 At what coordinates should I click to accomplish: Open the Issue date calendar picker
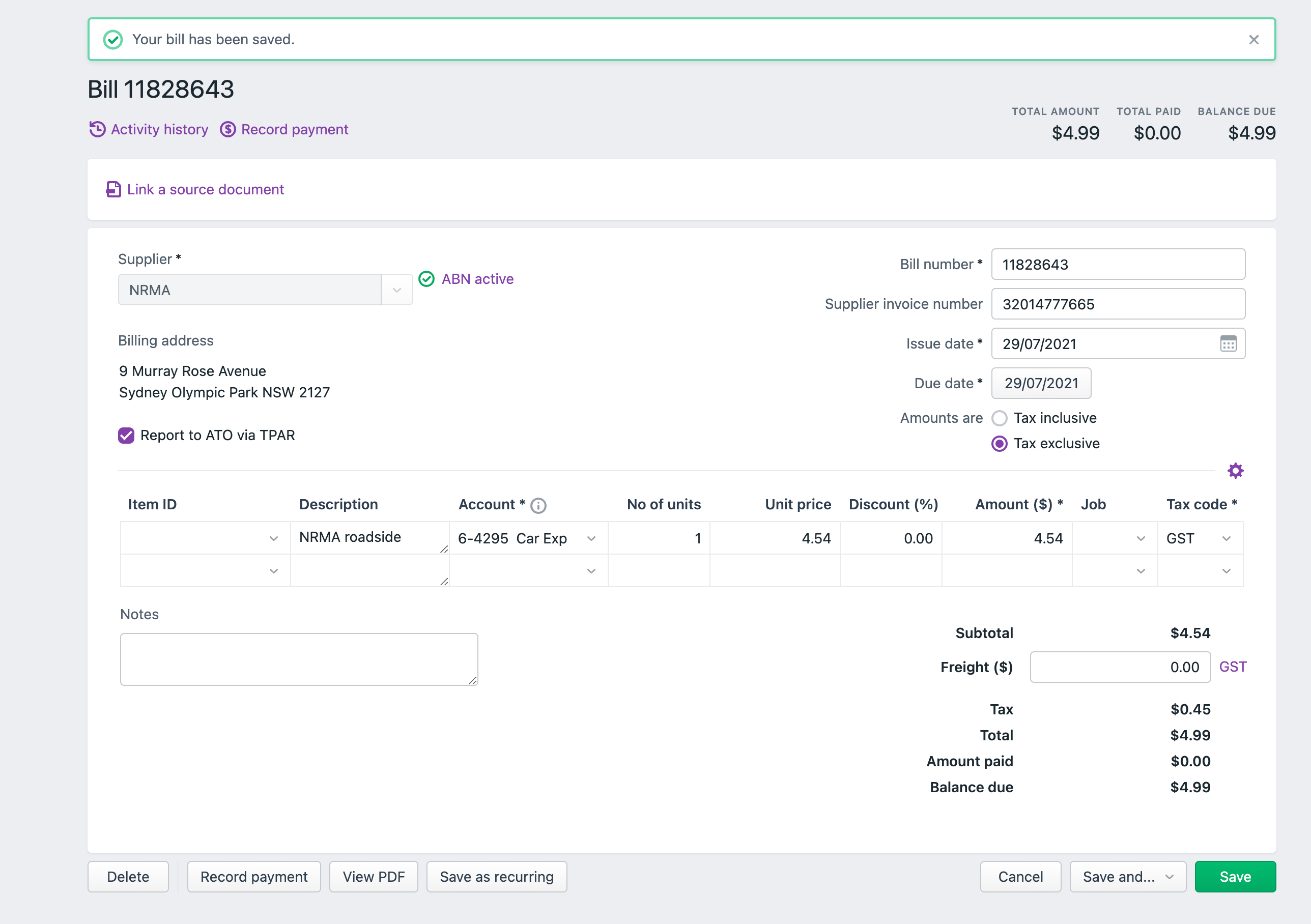click(1228, 343)
